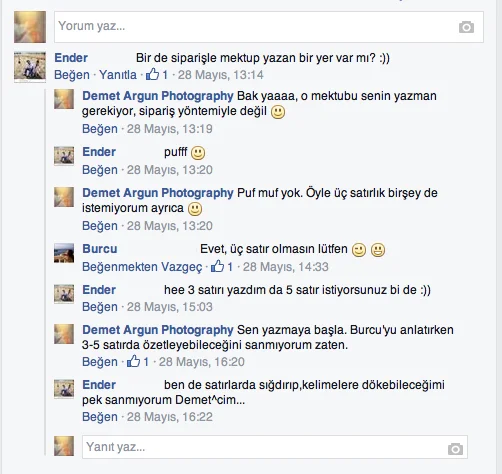502x474 pixels.
Task: Open Ender's avatar on the pufff reply
Action: click(64, 156)
